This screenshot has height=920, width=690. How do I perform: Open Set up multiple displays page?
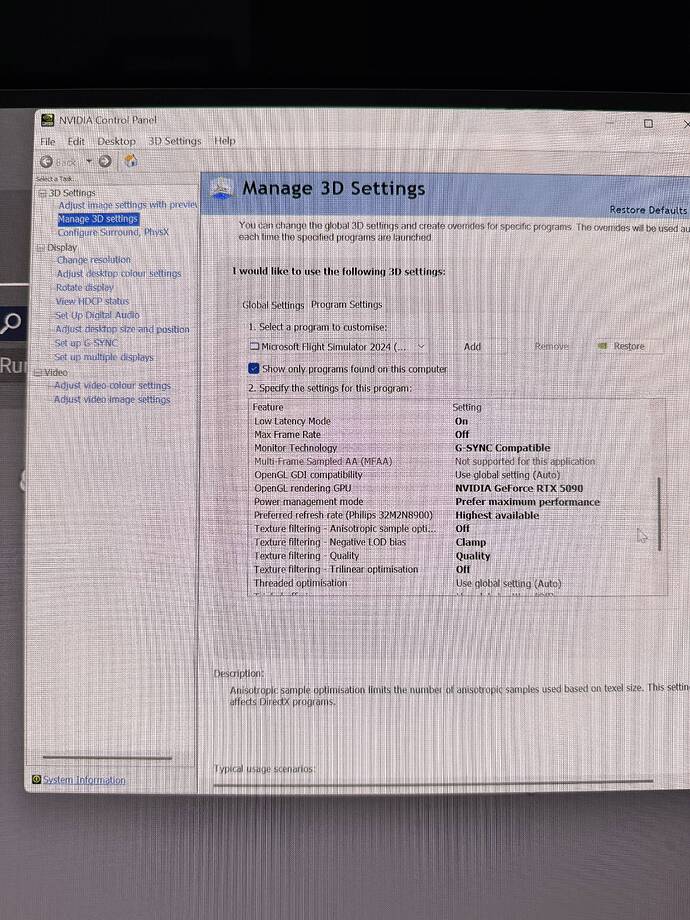pos(103,357)
